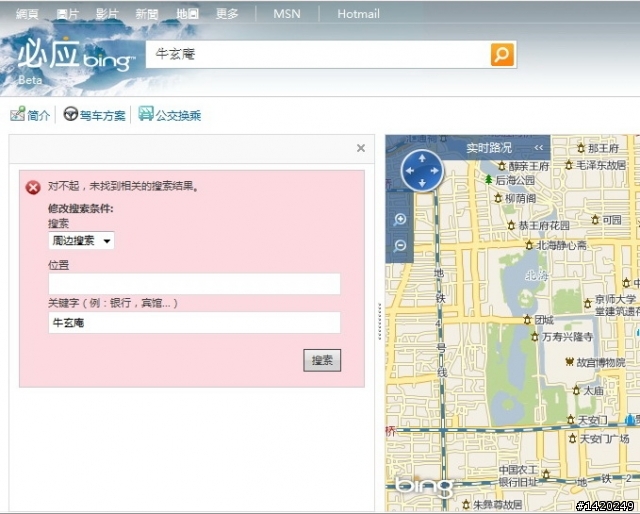
Task: Click the 北海 lake label on map
Action: (x=536, y=276)
